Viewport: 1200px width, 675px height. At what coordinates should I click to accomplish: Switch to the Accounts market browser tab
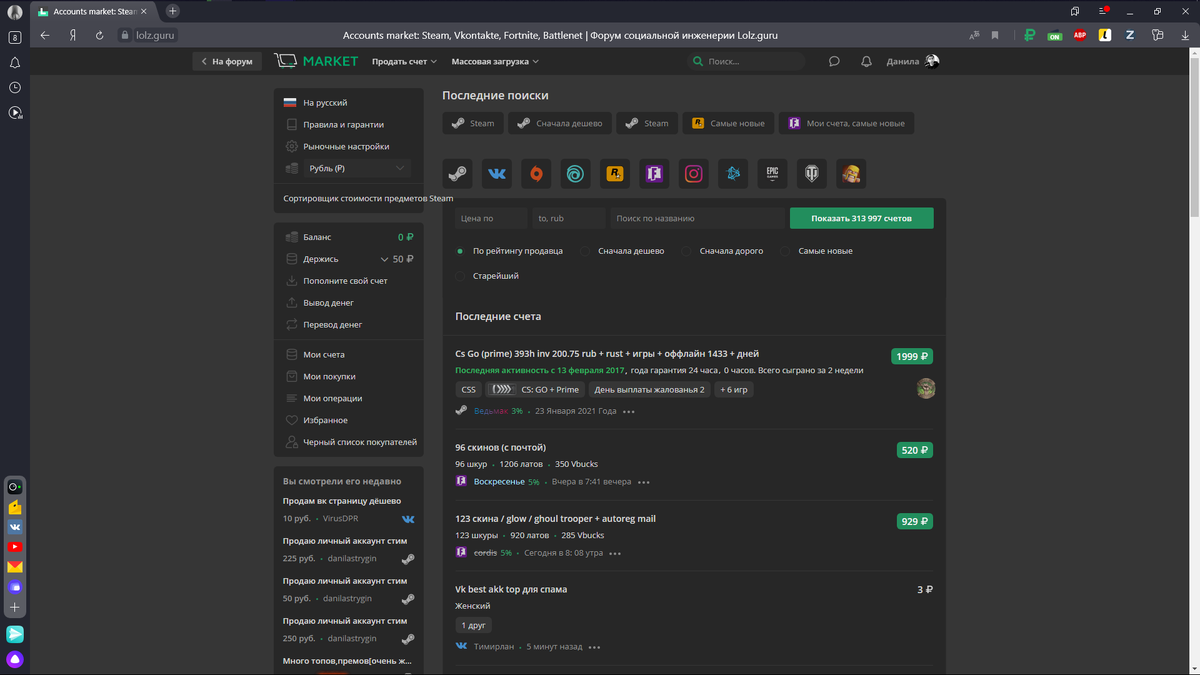coord(94,11)
